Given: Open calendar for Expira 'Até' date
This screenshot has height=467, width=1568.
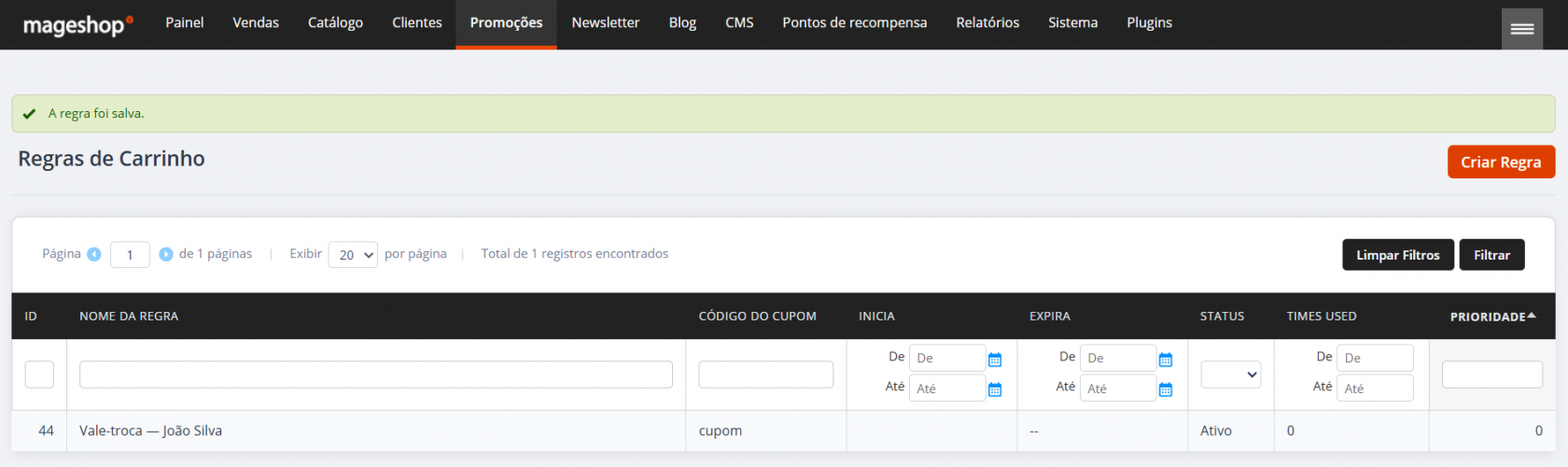Looking at the screenshot, I should [1166, 389].
